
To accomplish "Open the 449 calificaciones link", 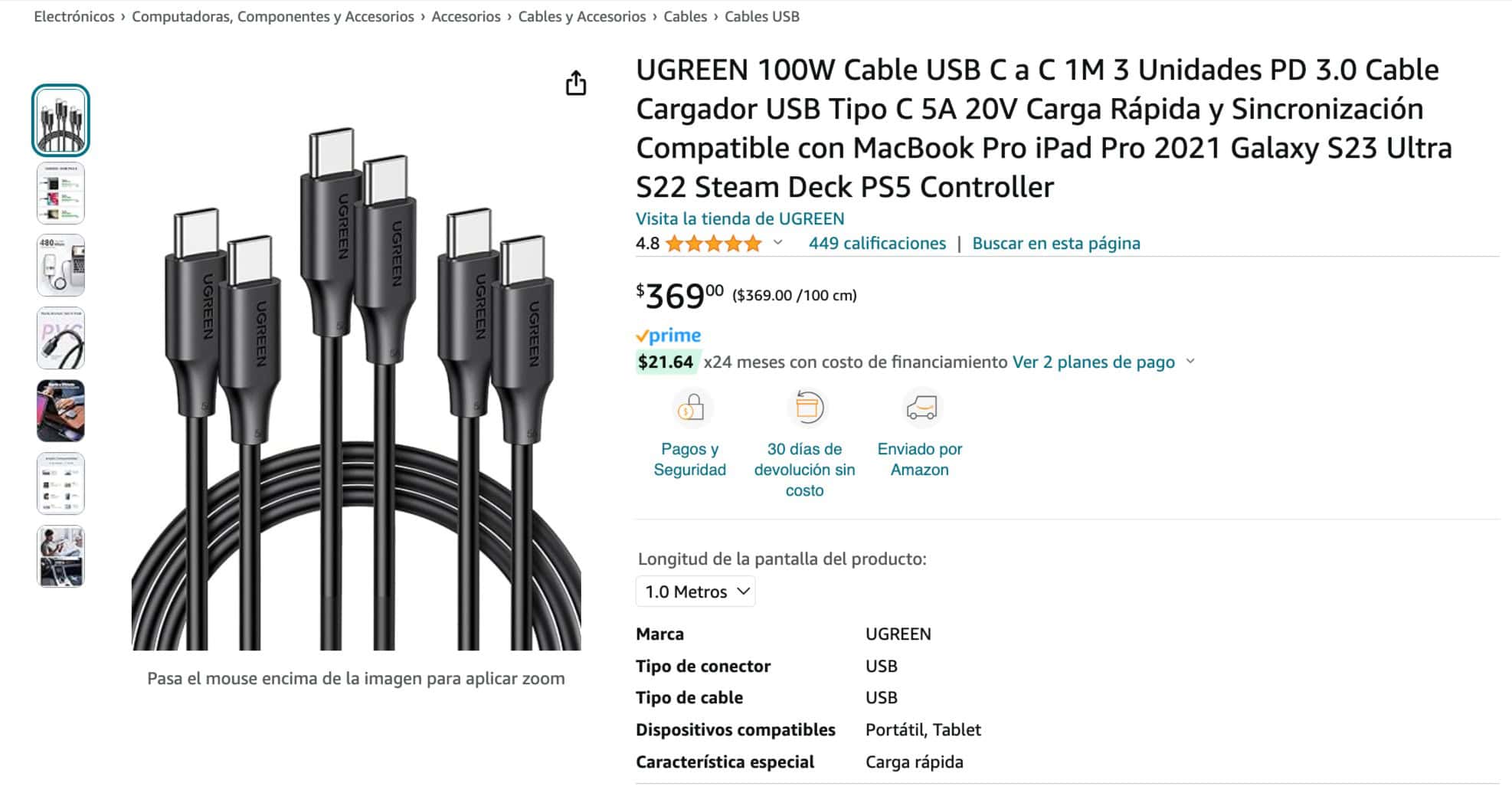I will (x=877, y=244).
